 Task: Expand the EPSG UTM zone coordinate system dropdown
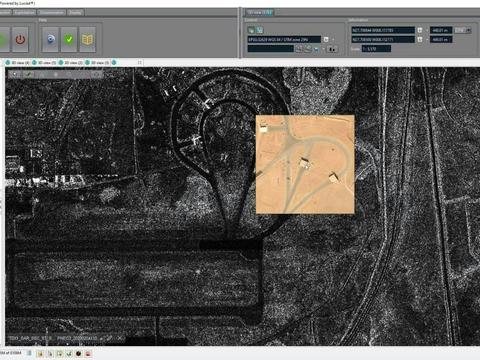(326, 39)
